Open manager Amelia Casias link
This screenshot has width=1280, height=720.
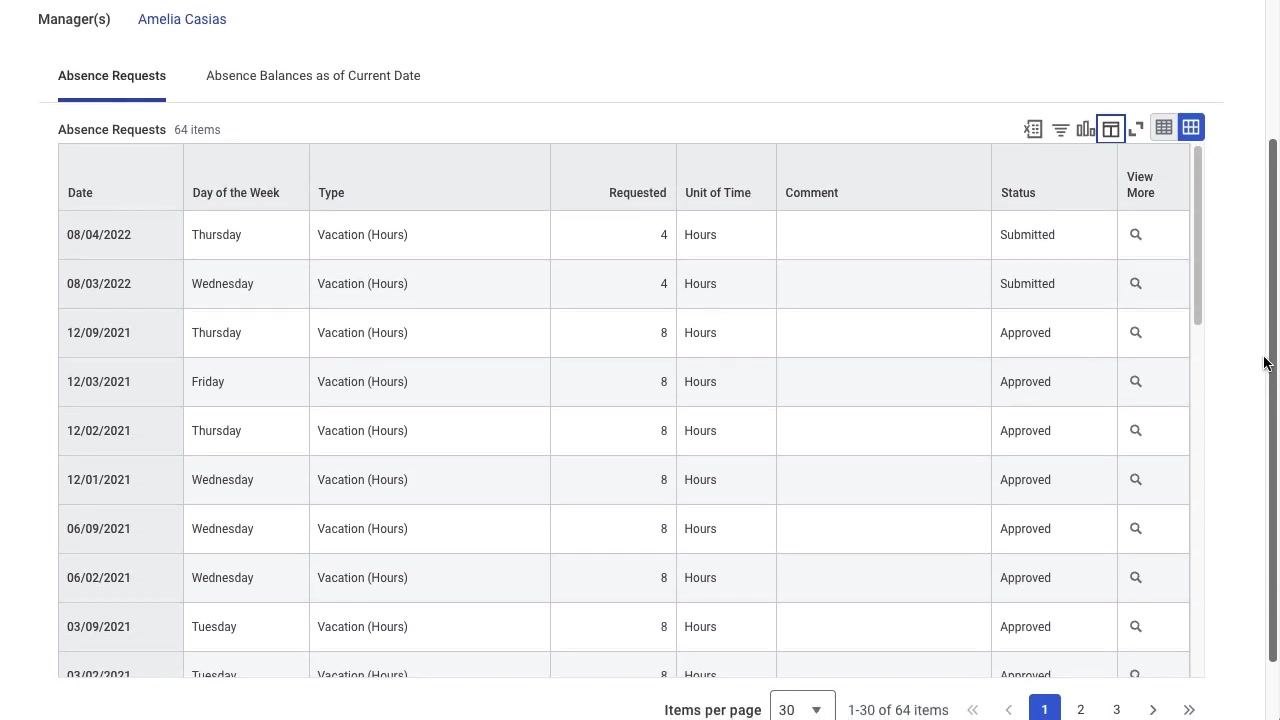click(182, 19)
